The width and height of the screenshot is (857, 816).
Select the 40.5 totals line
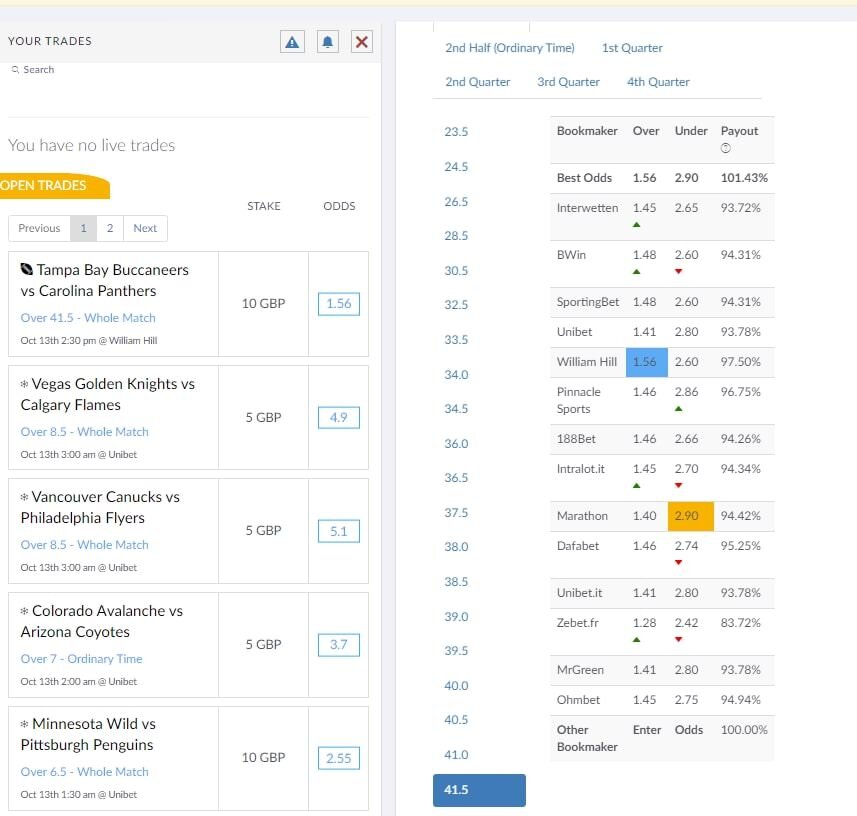click(x=456, y=719)
